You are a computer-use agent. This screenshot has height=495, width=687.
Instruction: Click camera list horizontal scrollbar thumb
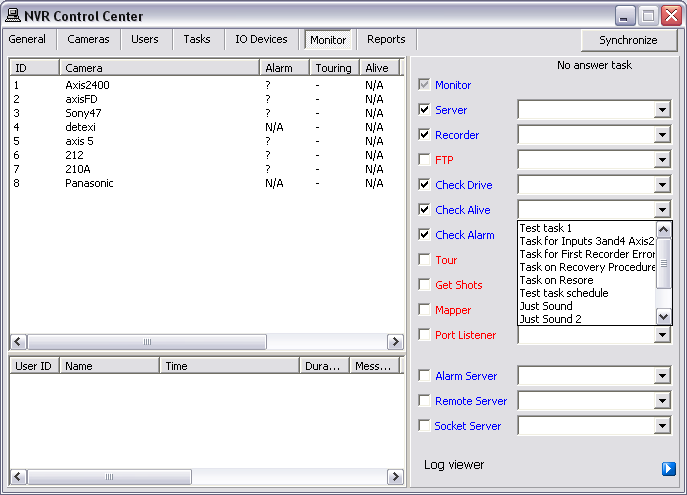[x=147, y=341]
